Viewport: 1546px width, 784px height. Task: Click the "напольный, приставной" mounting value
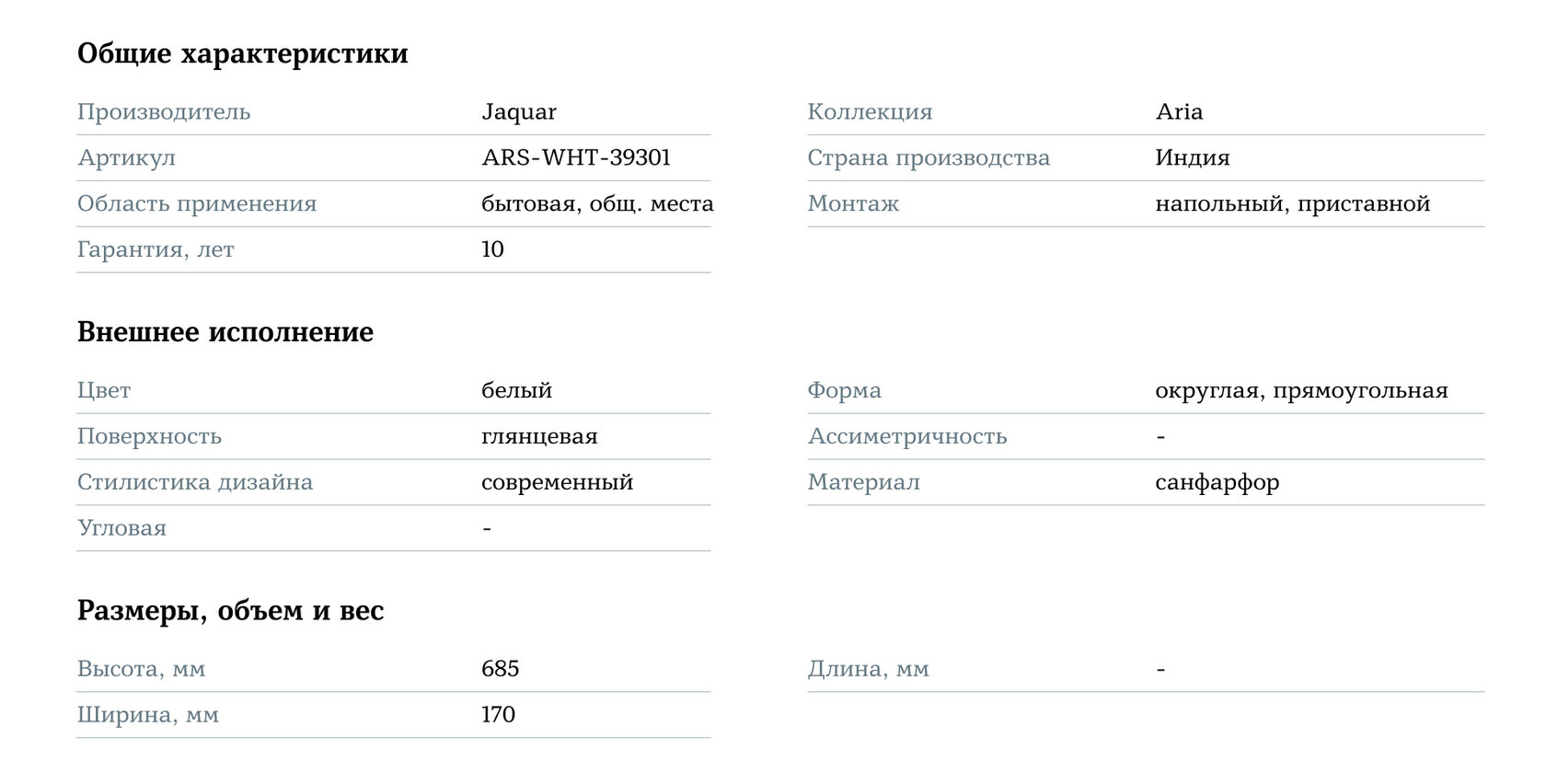[x=1292, y=204]
